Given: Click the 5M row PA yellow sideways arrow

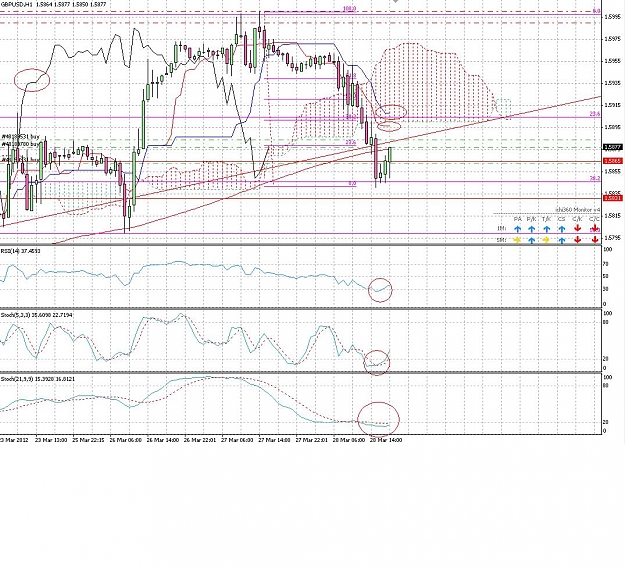Looking at the screenshot, I should coord(517,240).
